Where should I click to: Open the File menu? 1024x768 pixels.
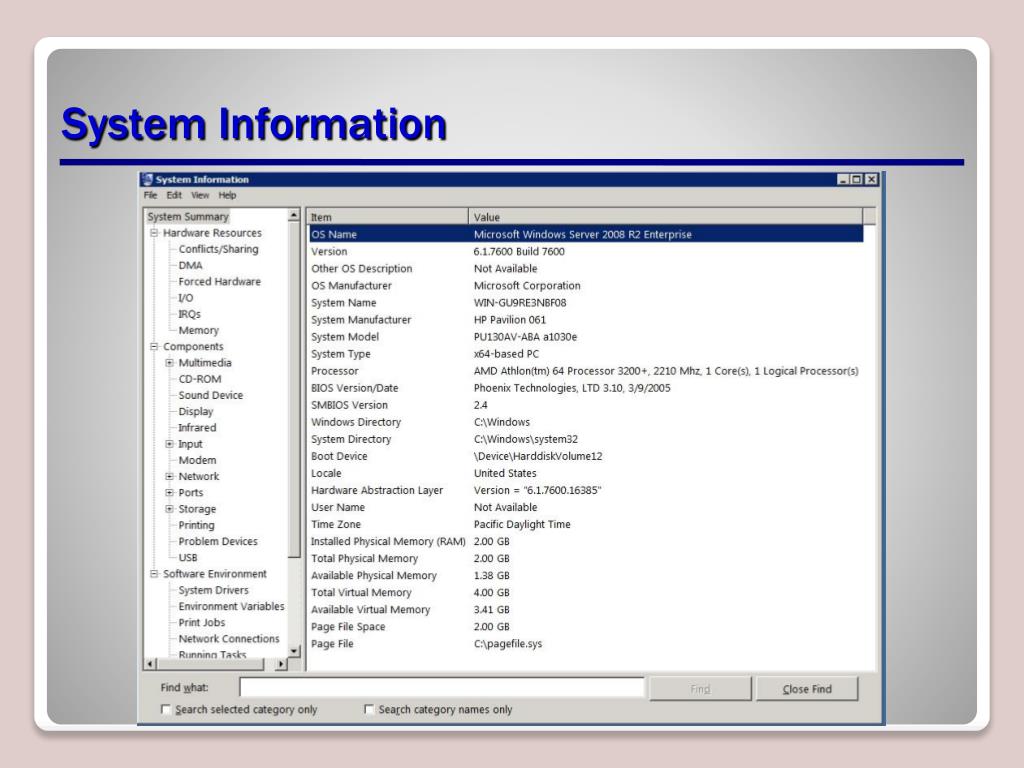pyautogui.click(x=150, y=195)
